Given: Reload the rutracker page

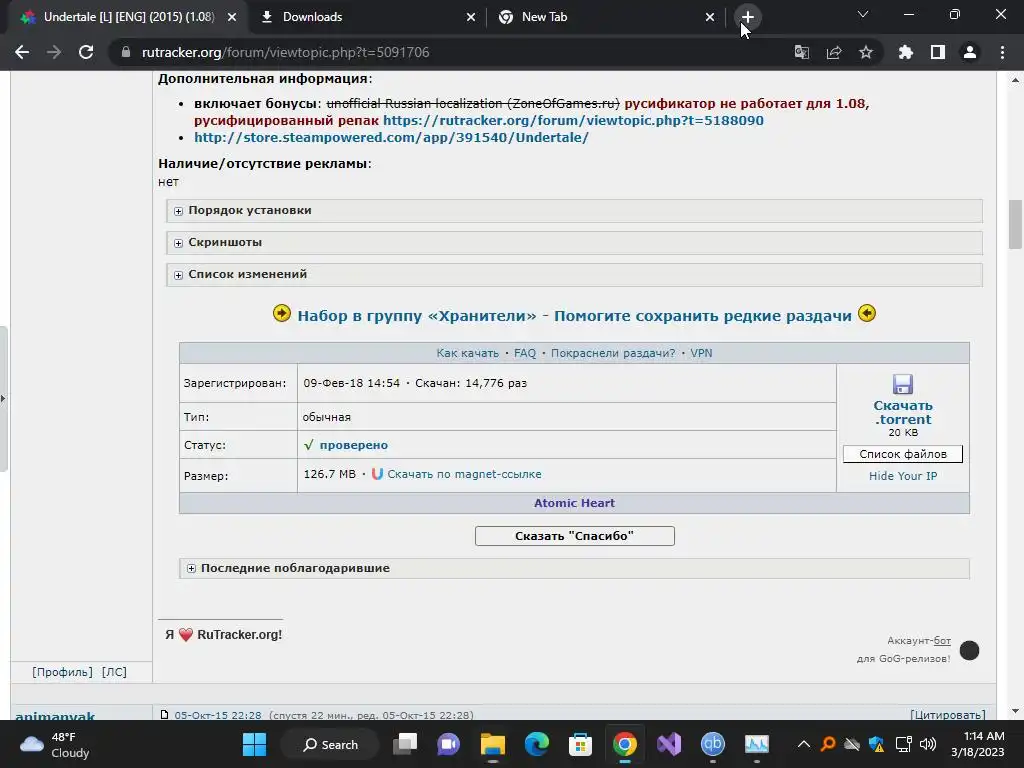Looking at the screenshot, I should click(x=86, y=52).
